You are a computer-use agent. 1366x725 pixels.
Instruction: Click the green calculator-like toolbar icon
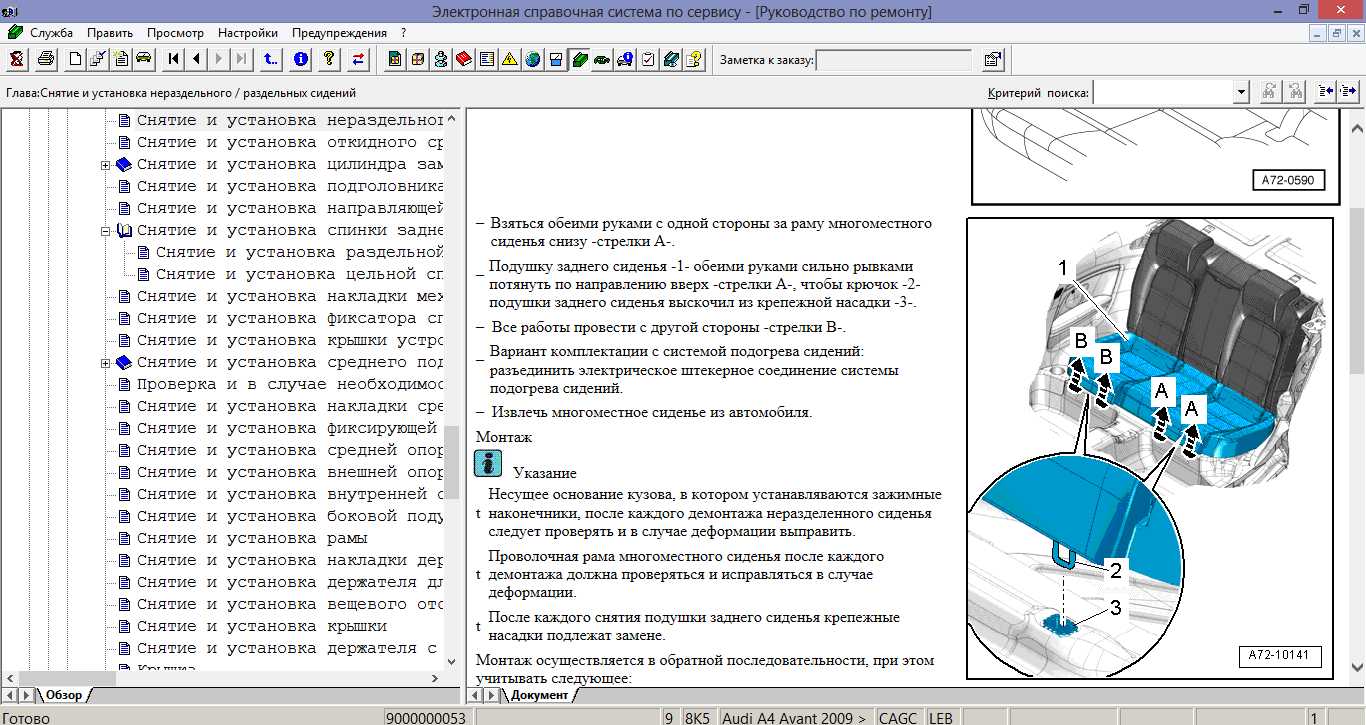coord(395,59)
